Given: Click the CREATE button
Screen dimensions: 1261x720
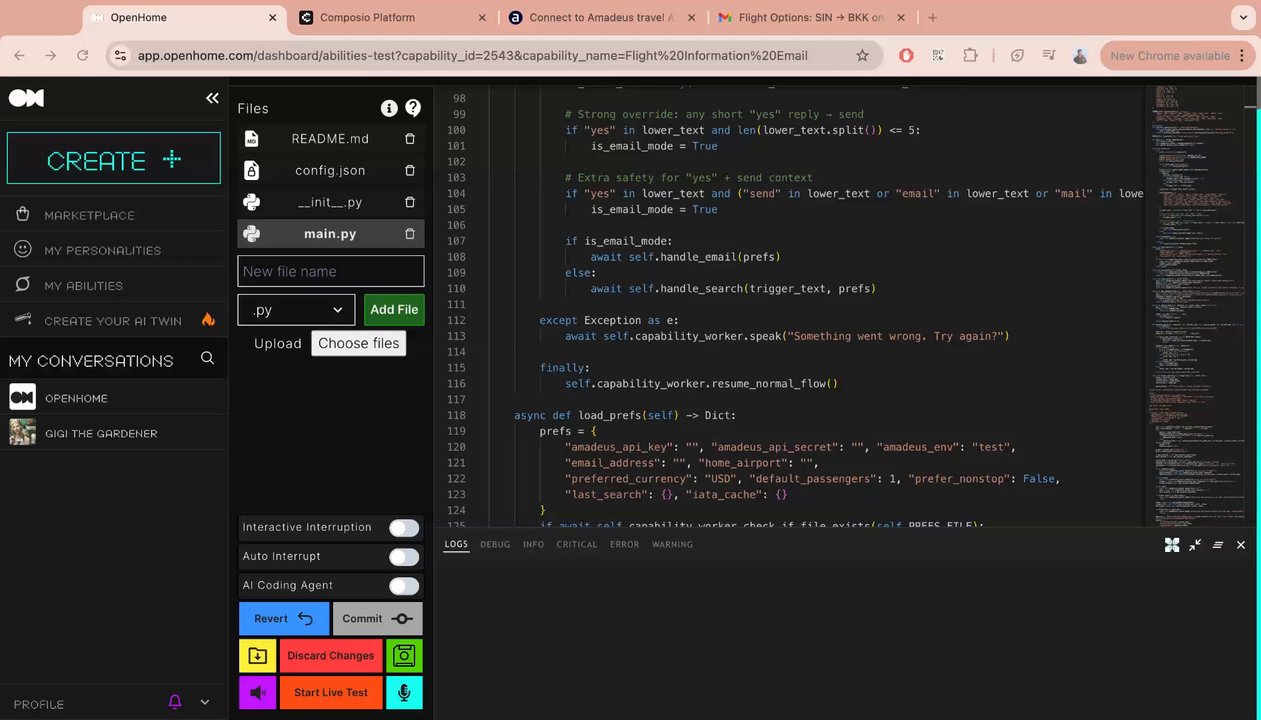Looking at the screenshot, I should [x=114, y=158].
